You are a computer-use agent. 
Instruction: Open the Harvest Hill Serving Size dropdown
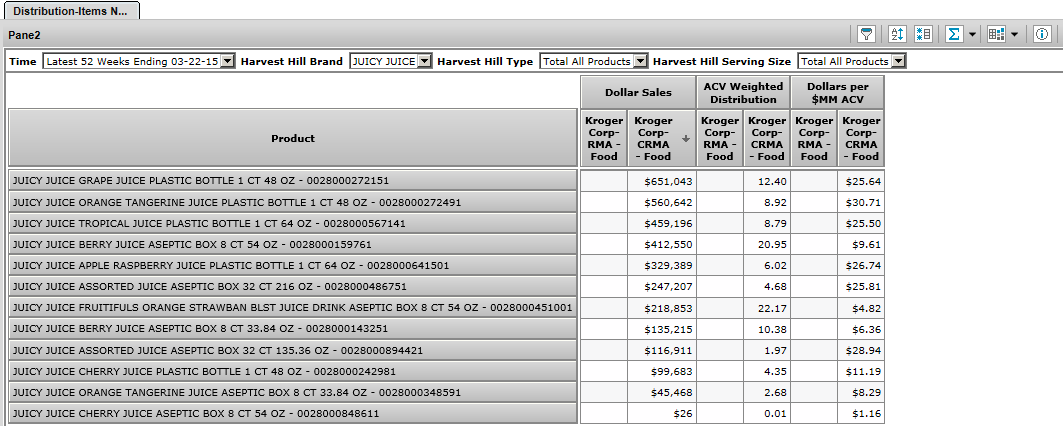coord(898,62)
